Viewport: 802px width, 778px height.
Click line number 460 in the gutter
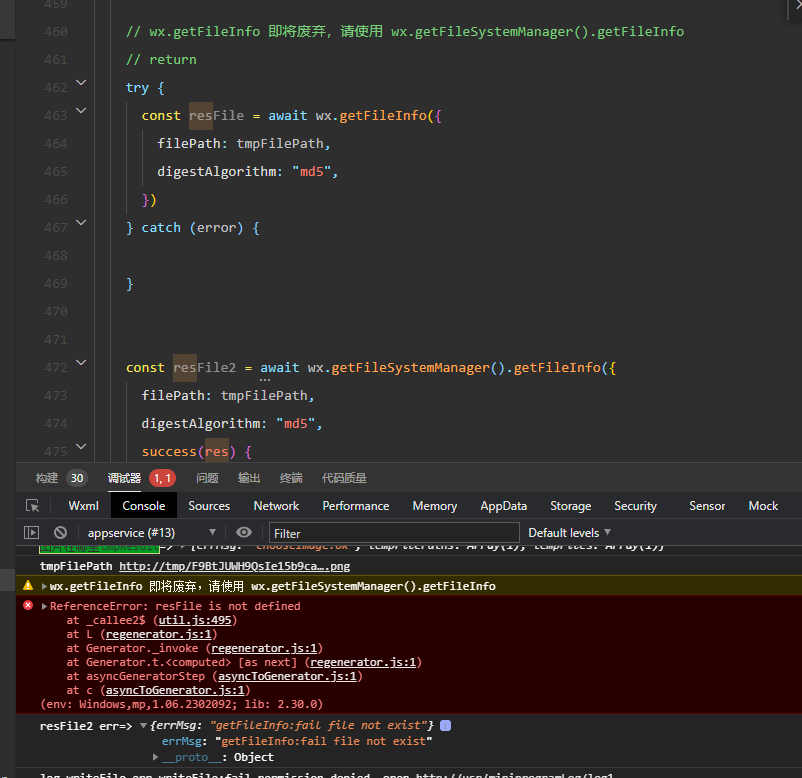[x=56, y=32]
